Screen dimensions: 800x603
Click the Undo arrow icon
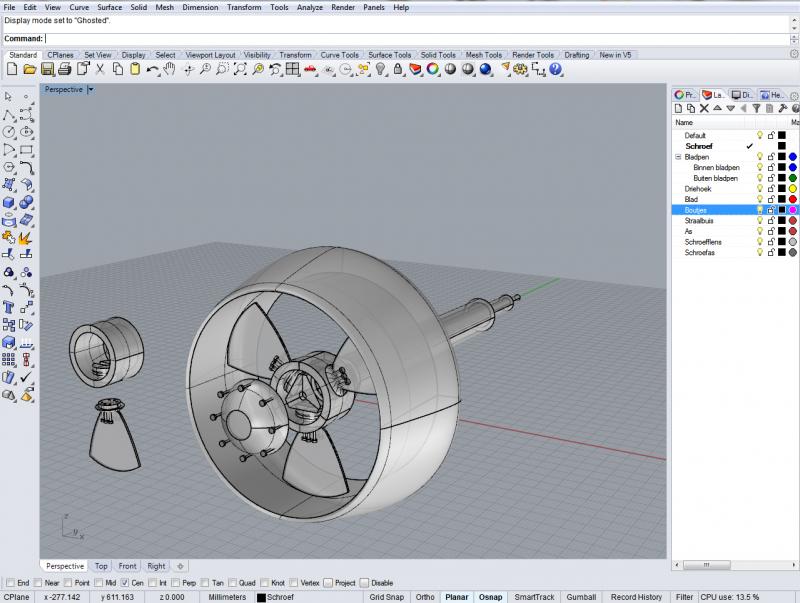(152, 69)
